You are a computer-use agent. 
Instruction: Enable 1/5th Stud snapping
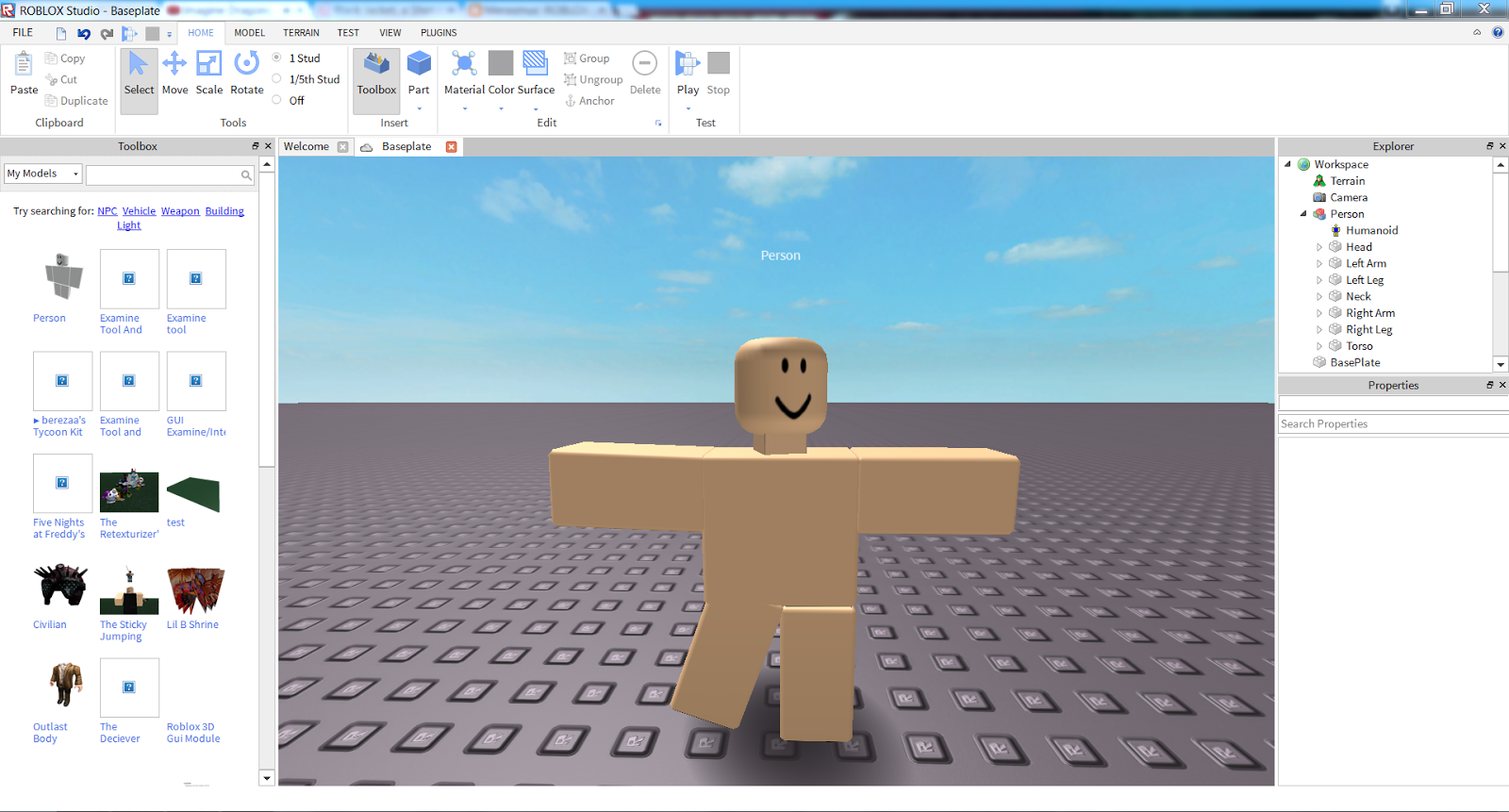click(277, 79)
